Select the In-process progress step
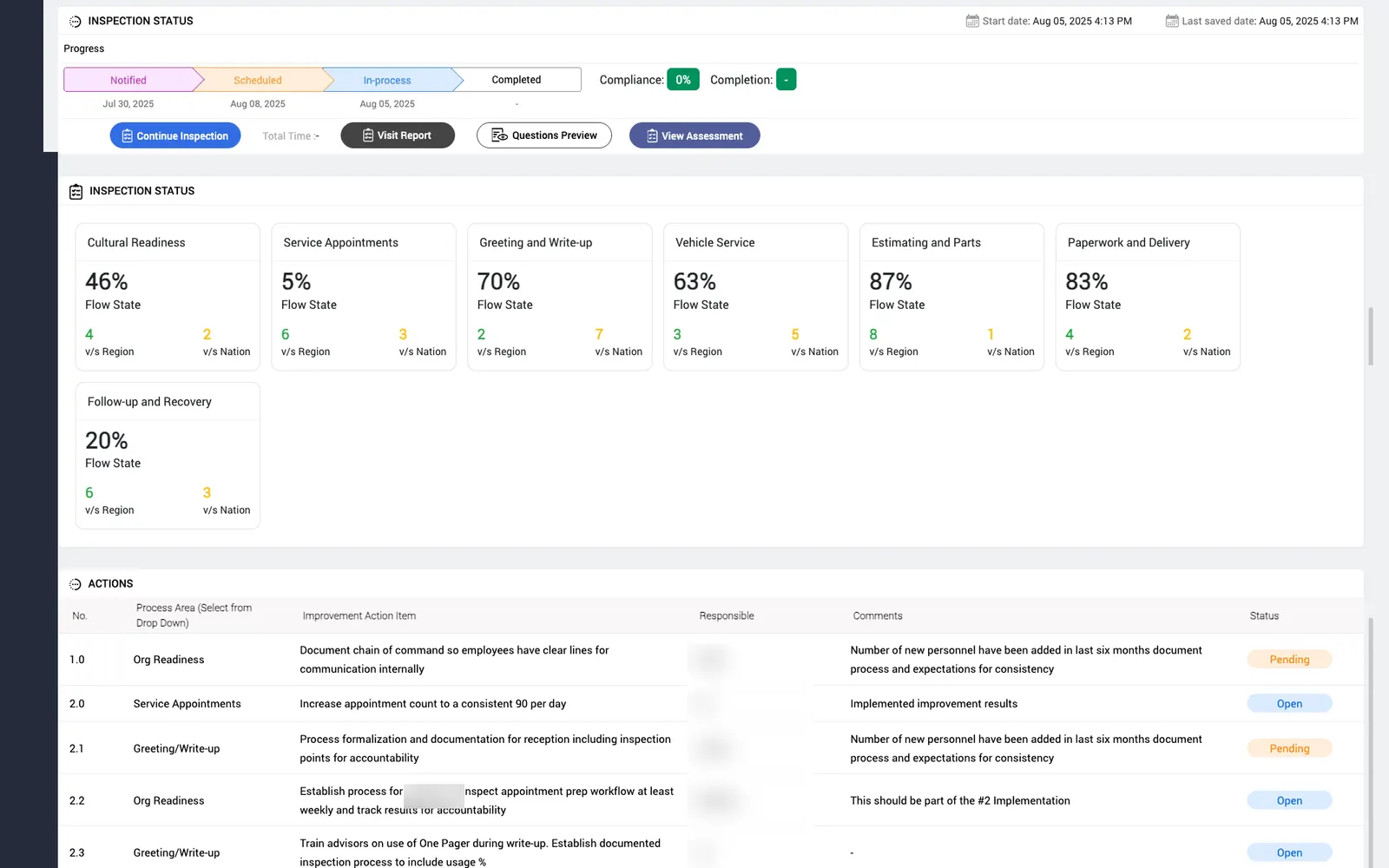1389x868 pixels. click(x=387, y=80)
